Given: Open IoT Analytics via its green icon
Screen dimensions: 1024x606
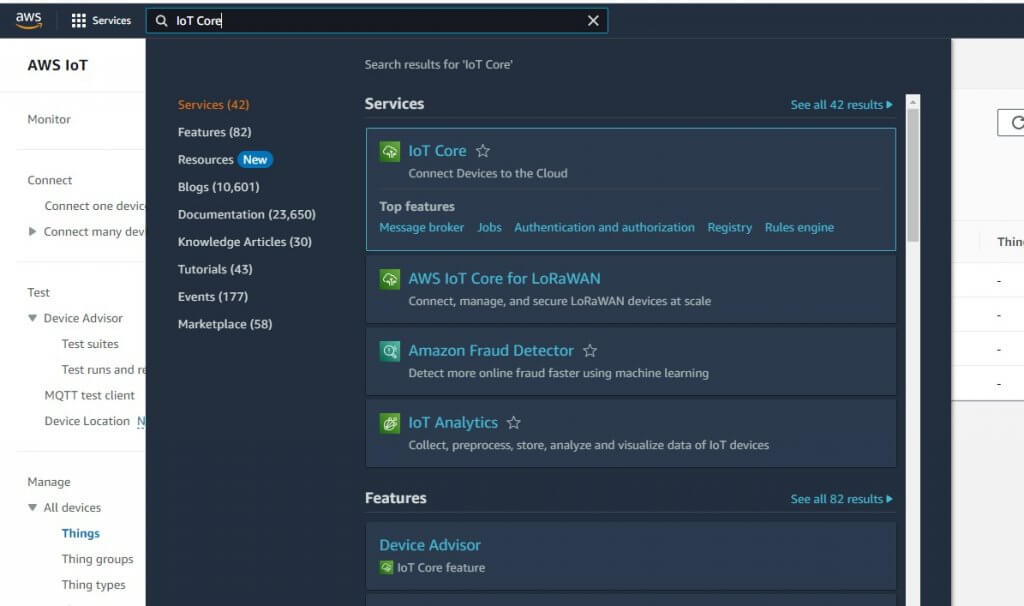Looking at the screenshot, I should click(x=388, y=422).
